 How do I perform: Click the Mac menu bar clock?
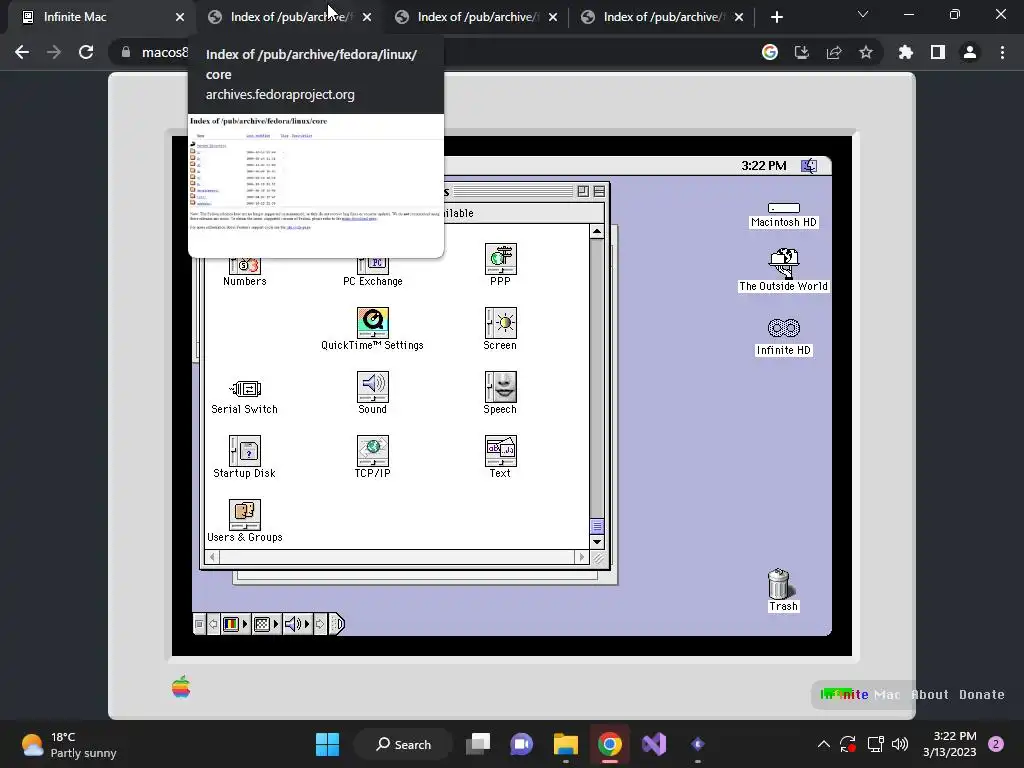[763, 166]
